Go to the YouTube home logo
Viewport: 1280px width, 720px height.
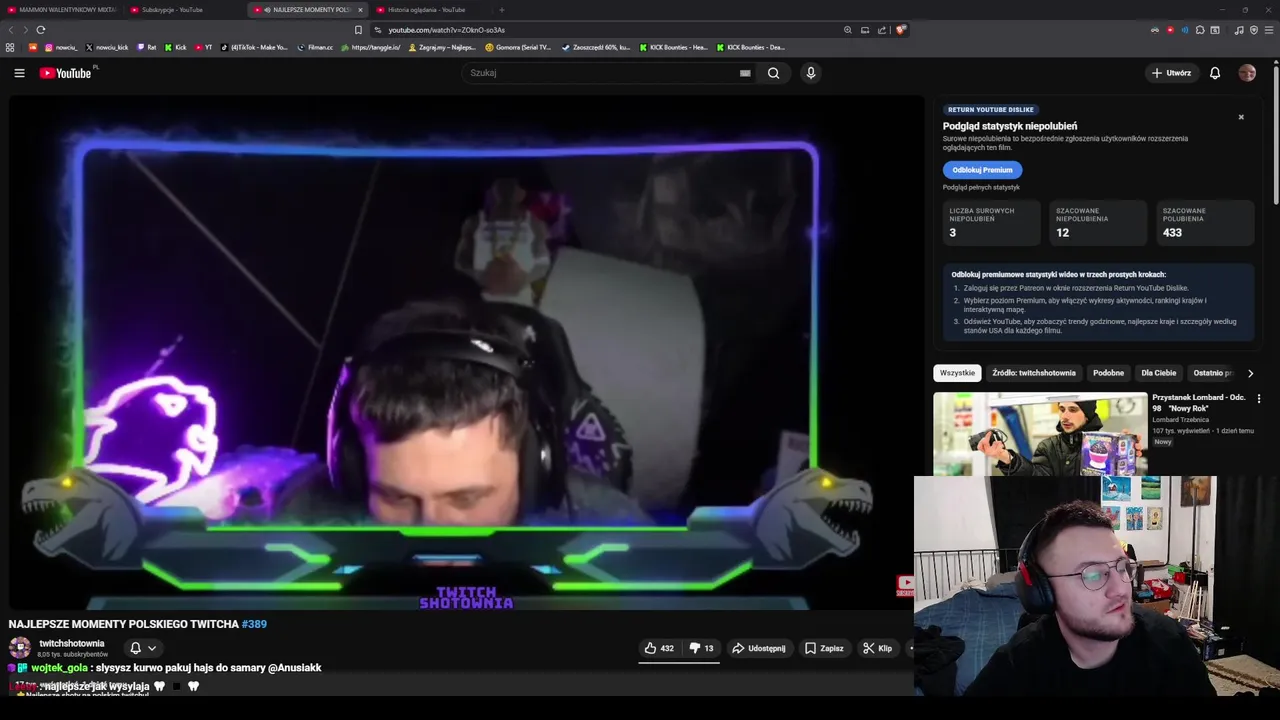click(x=65, y=73)
